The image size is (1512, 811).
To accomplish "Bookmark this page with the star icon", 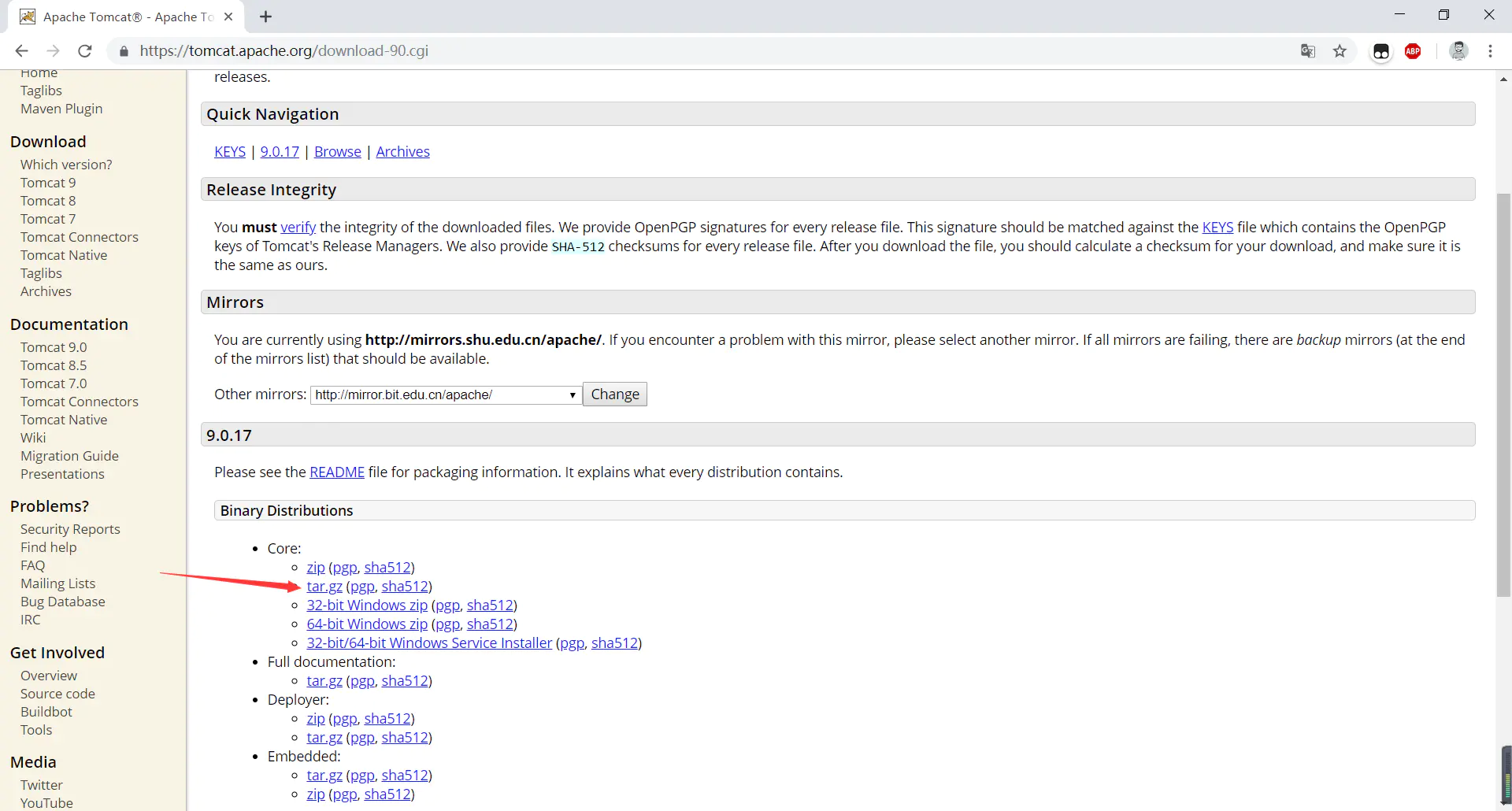I will [1340, 51].
